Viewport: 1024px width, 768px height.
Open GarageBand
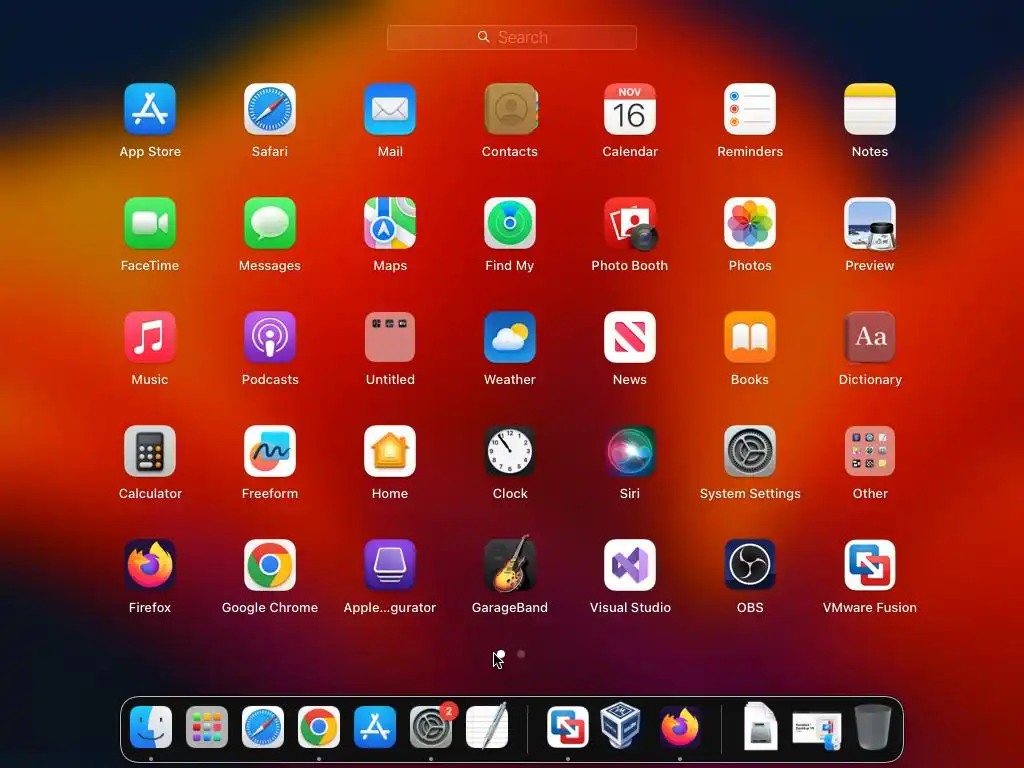(510, 564)
